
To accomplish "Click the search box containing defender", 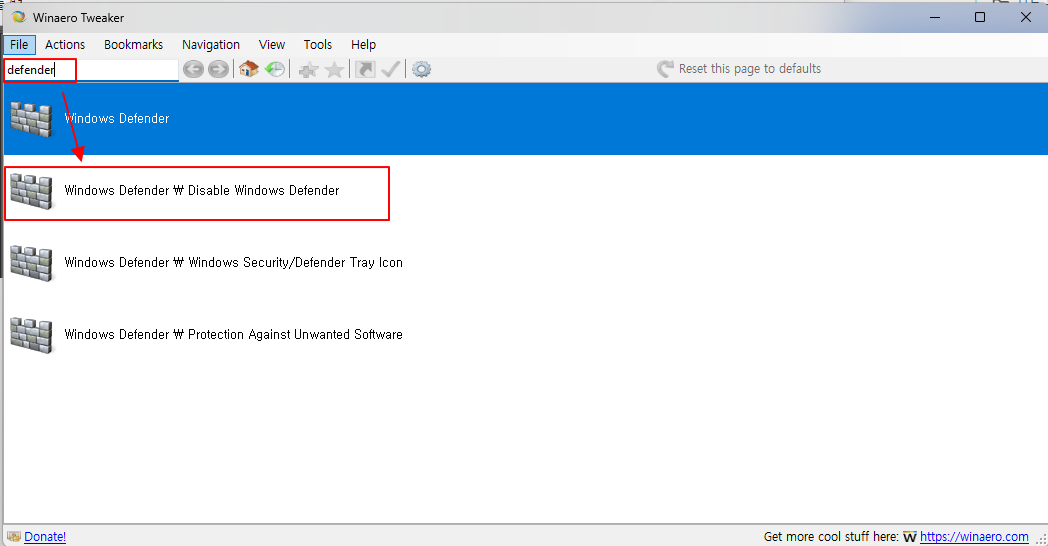I will (x=91, y=70).
